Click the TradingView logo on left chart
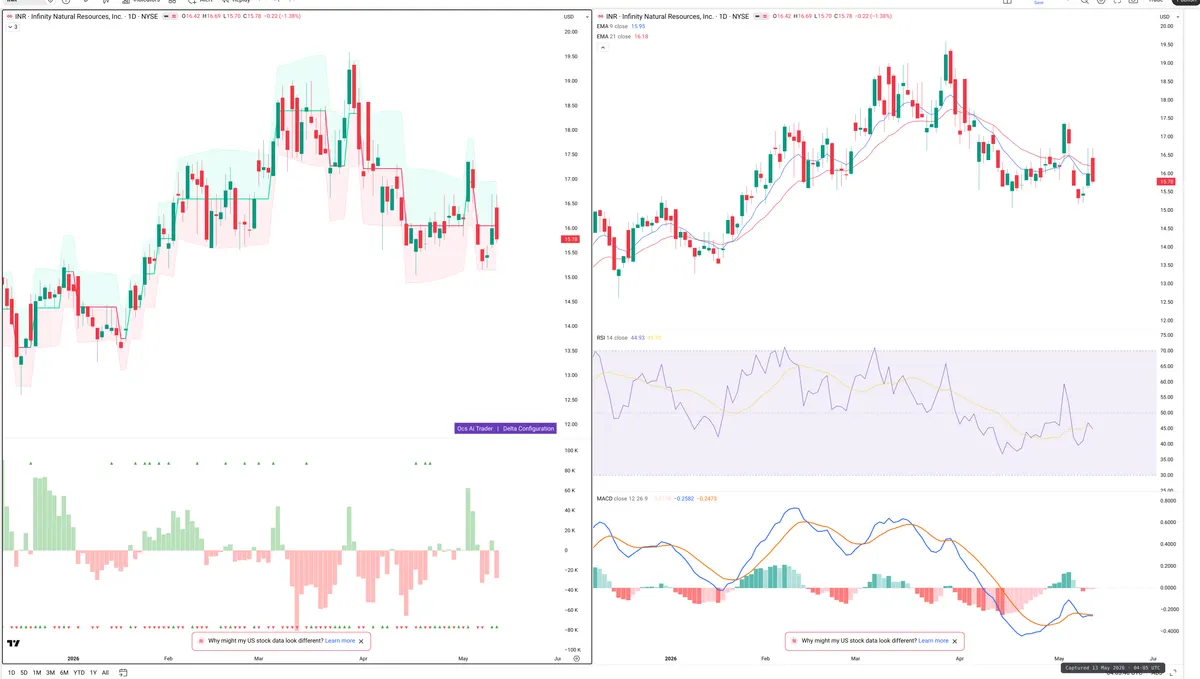This screenshot has height=679, width=1200. (14, 644)
